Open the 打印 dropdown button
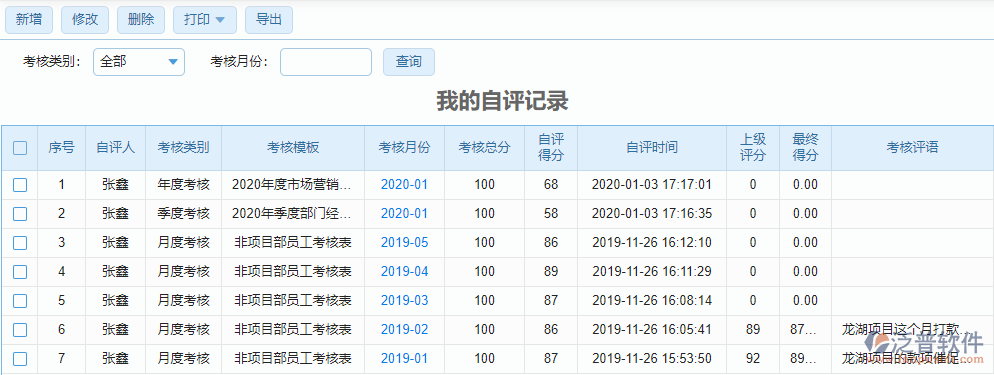 click(205, 20)
